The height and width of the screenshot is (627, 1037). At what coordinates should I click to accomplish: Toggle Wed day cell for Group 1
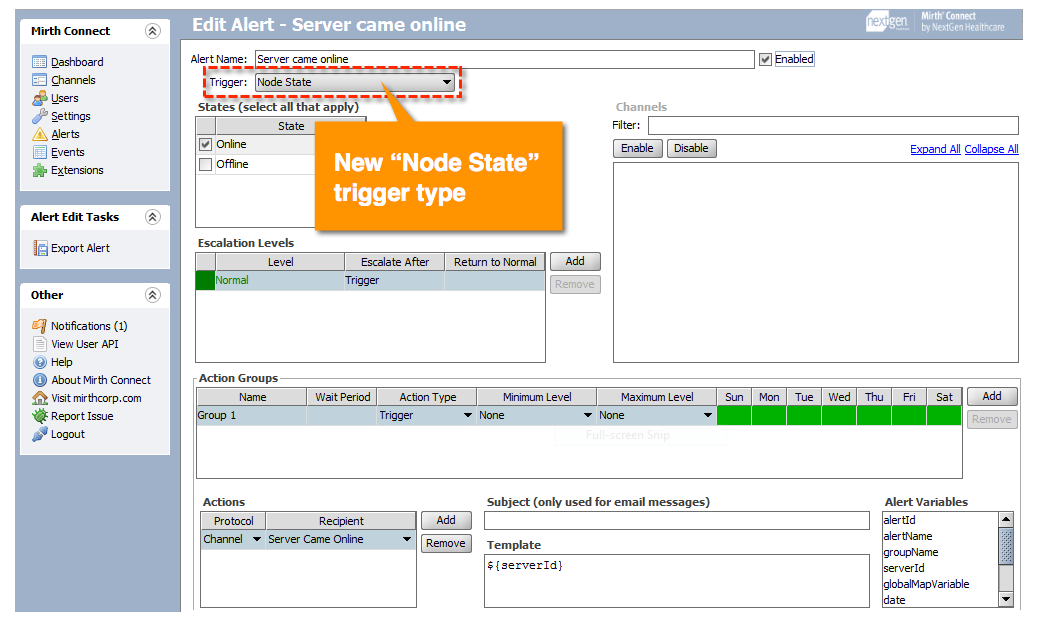click(x=839, y=415)
